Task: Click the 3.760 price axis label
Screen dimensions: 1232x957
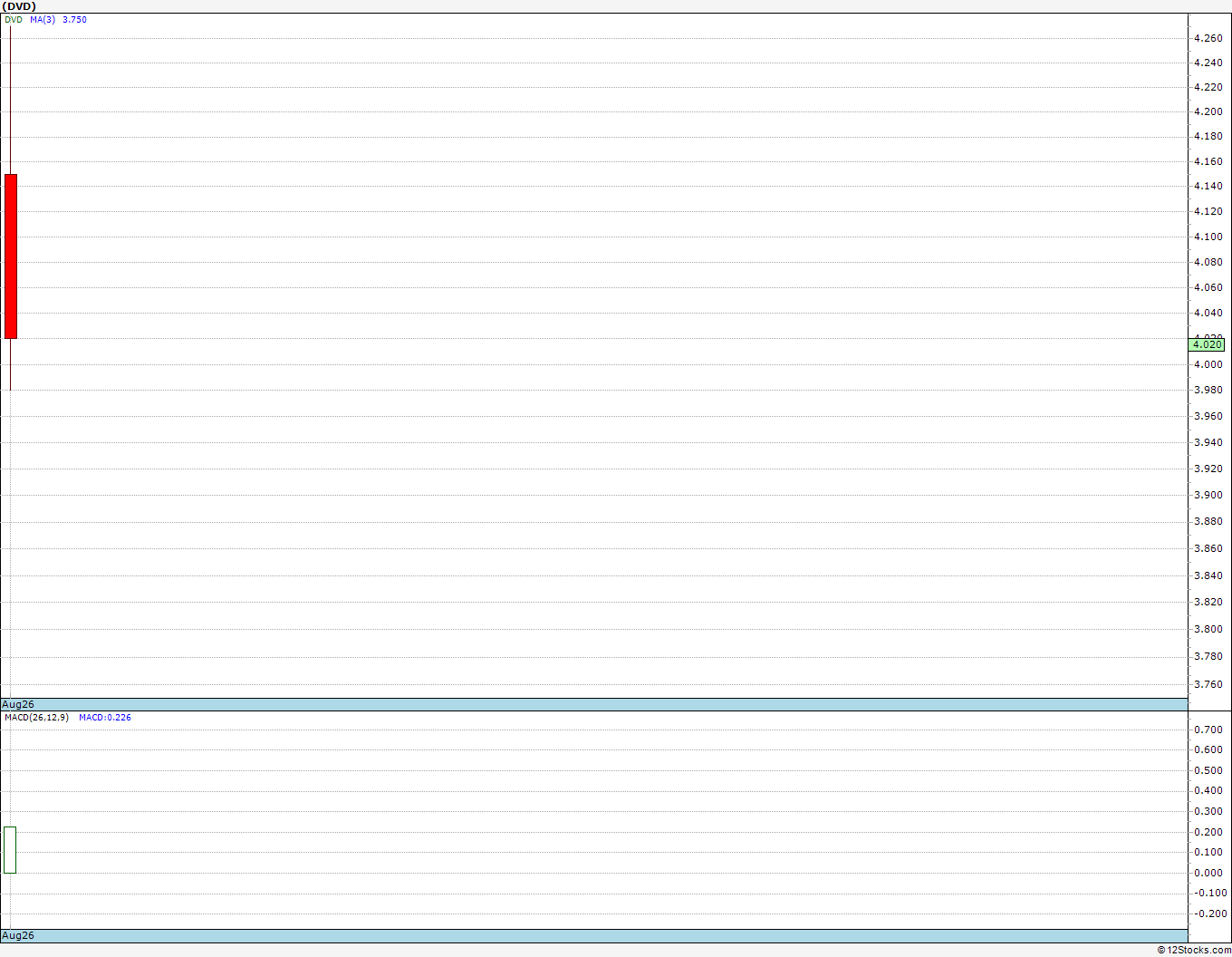Action: pos(1208,684)
